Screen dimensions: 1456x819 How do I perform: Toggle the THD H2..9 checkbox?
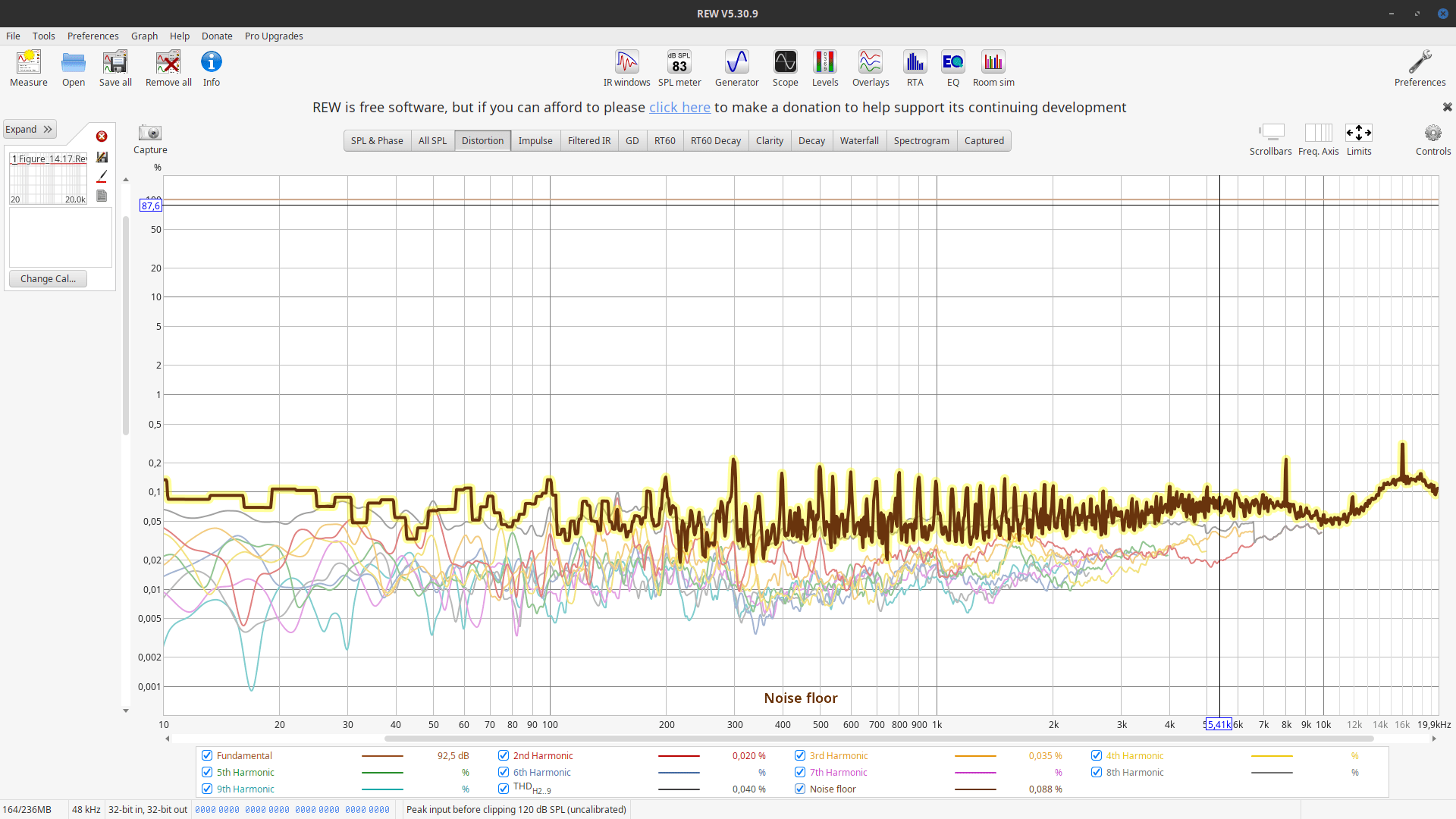click(504, 789)
